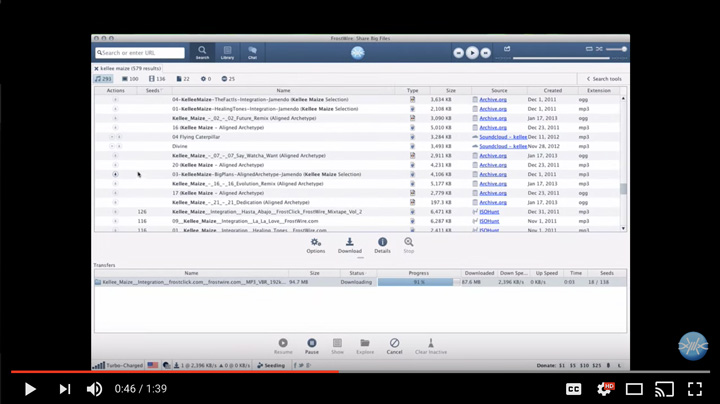720x404 pixels.
Task: Skip to next track in FrostWire player
Action: pos(485,53)
